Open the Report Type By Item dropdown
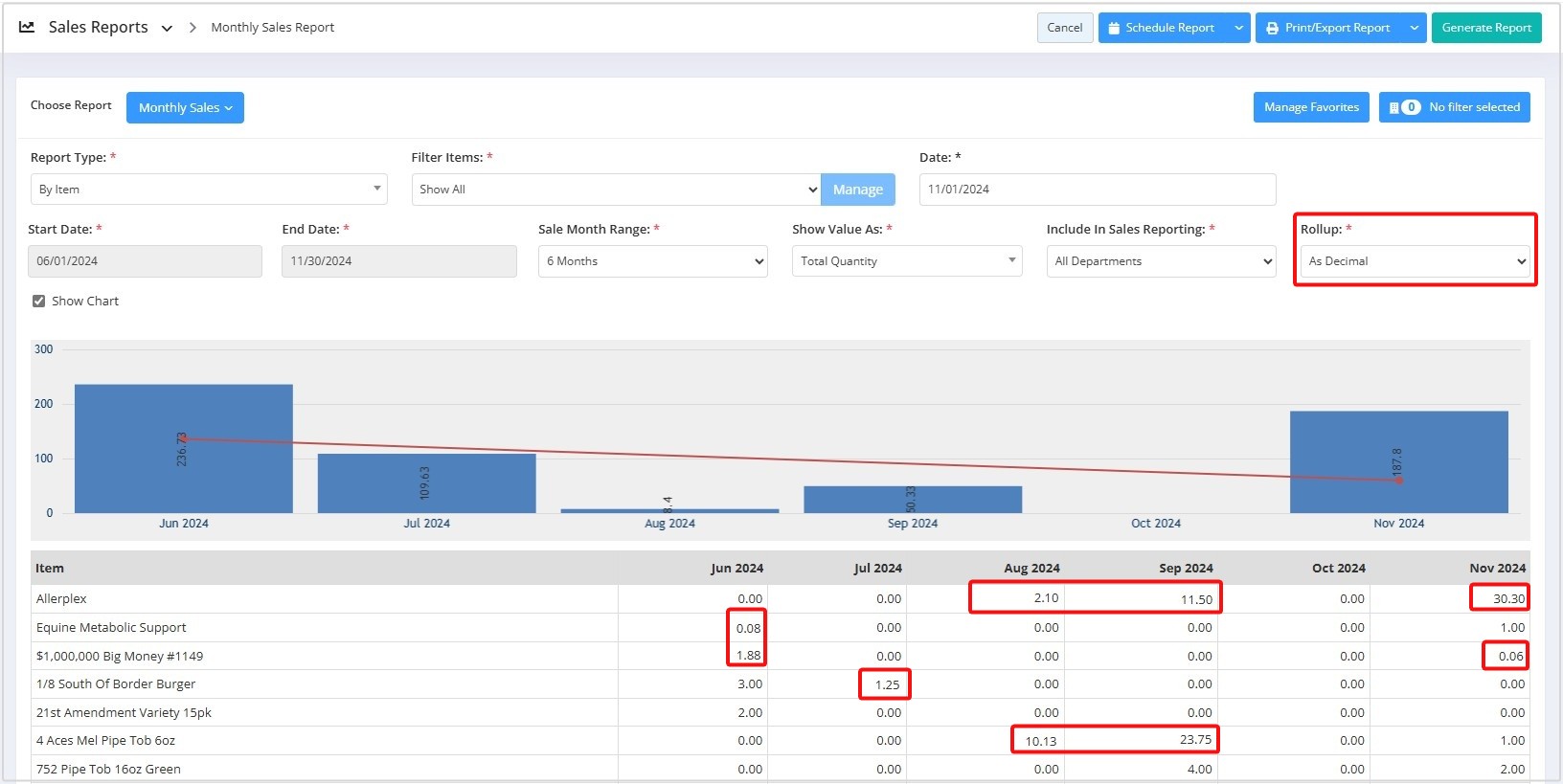 point(209,190)
